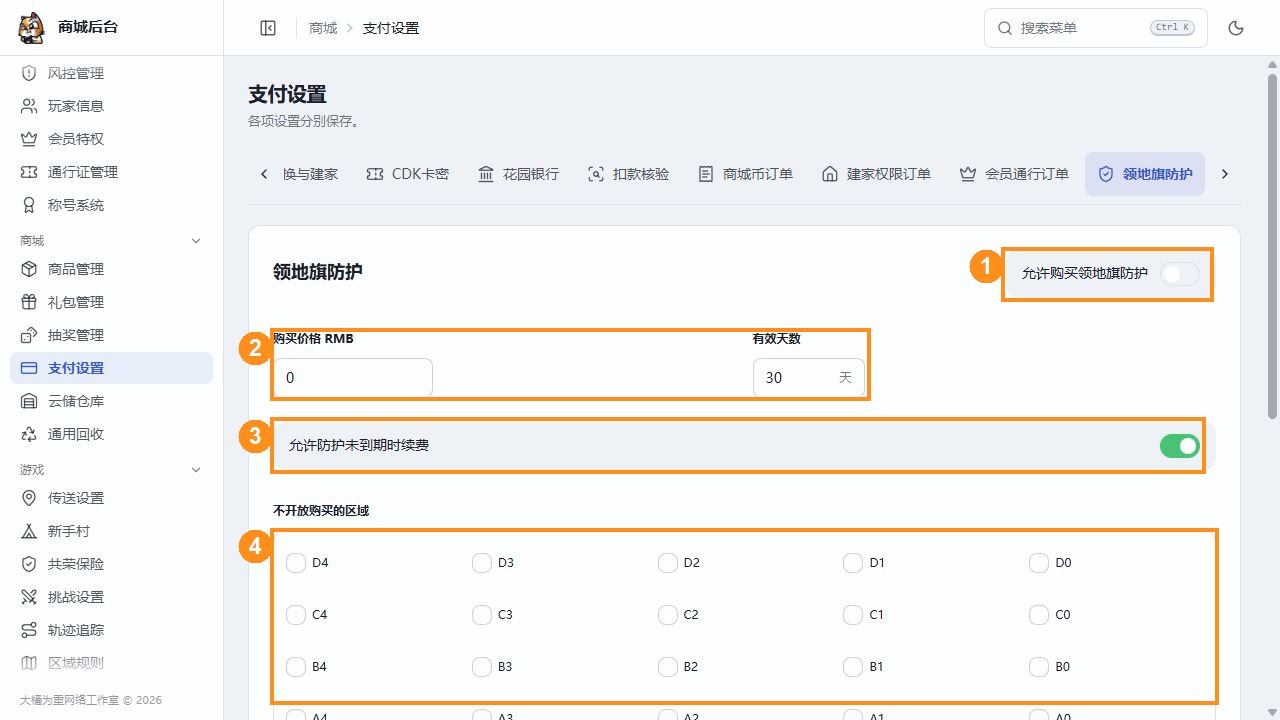Click the 商城 breadcrumb link

(x=323, y=28)
